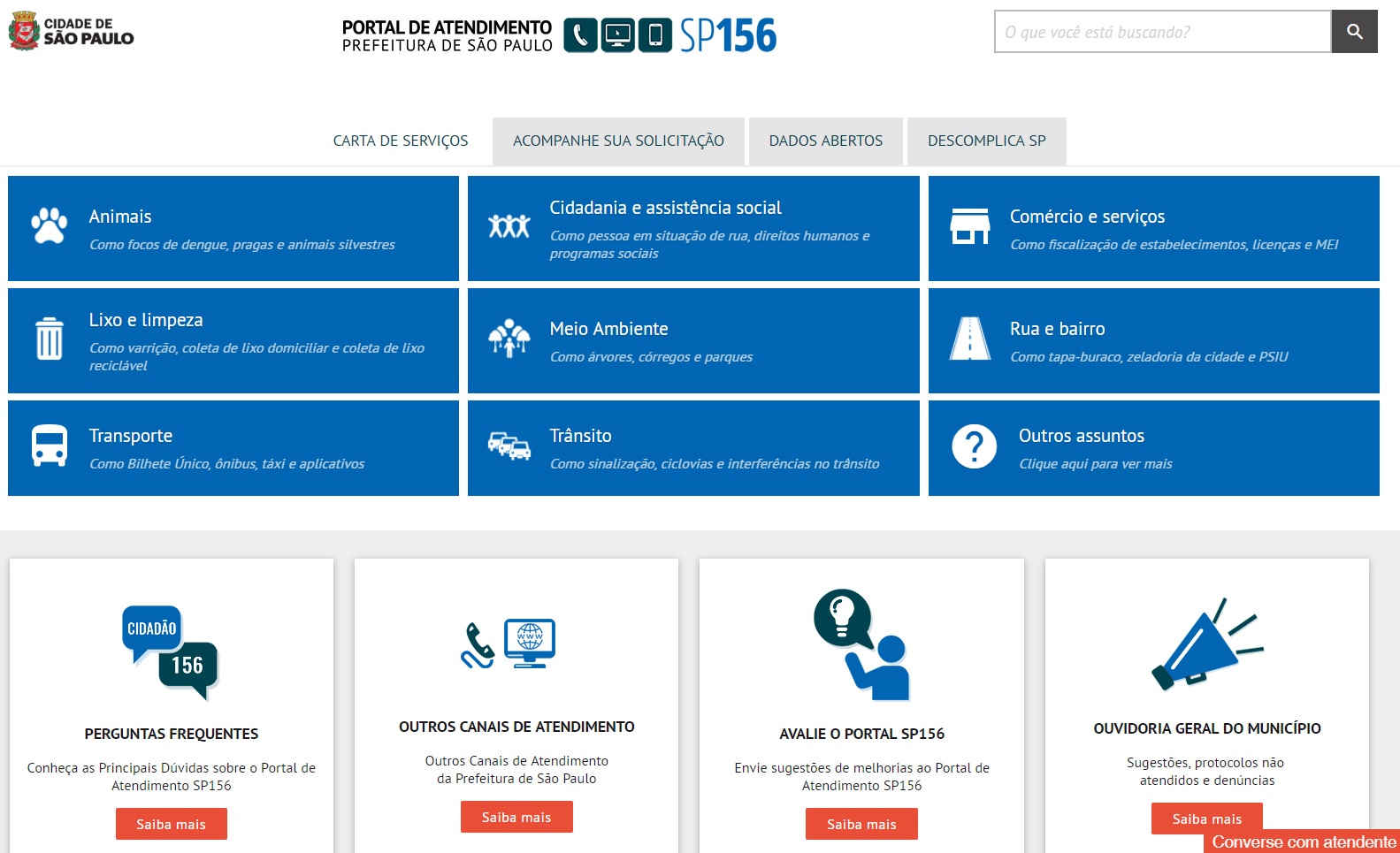Go to the Descomplica SP tab

(x=987, y=141)
